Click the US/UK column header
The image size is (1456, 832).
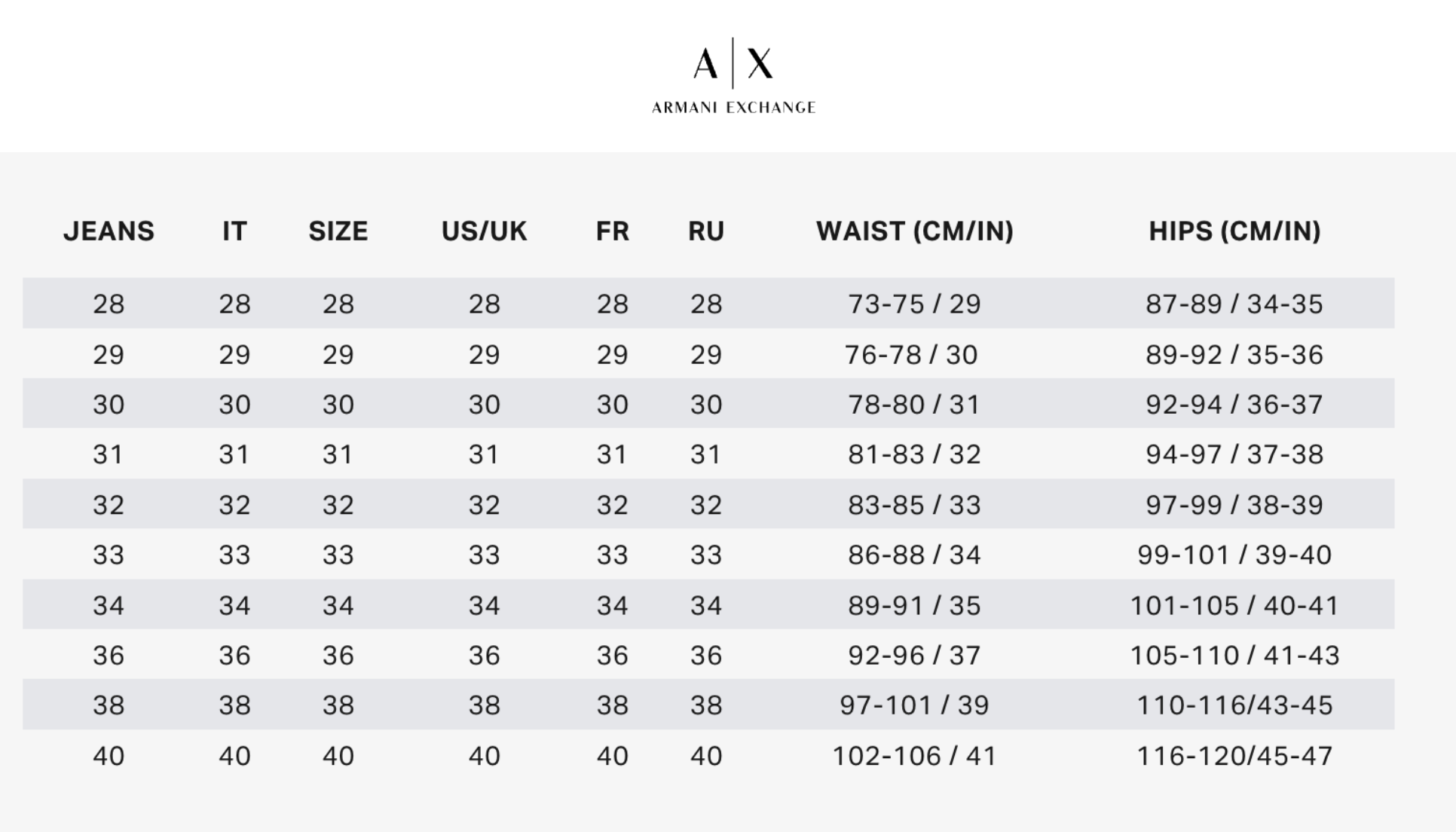[x=484, y=231]
